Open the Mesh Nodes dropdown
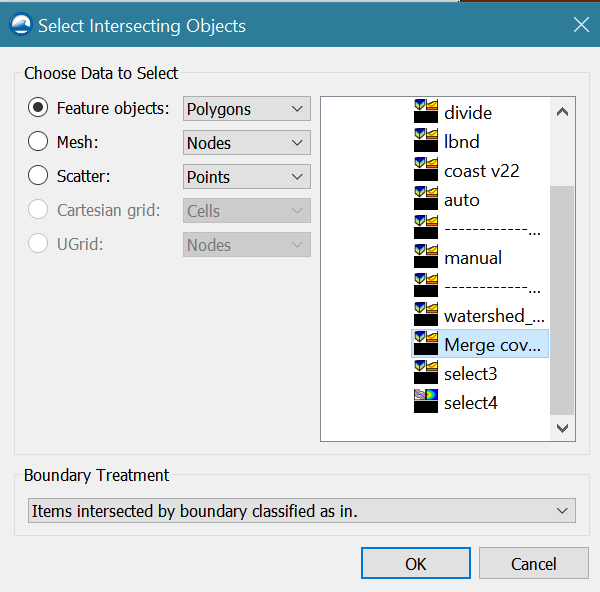 [x=247, y=142]
